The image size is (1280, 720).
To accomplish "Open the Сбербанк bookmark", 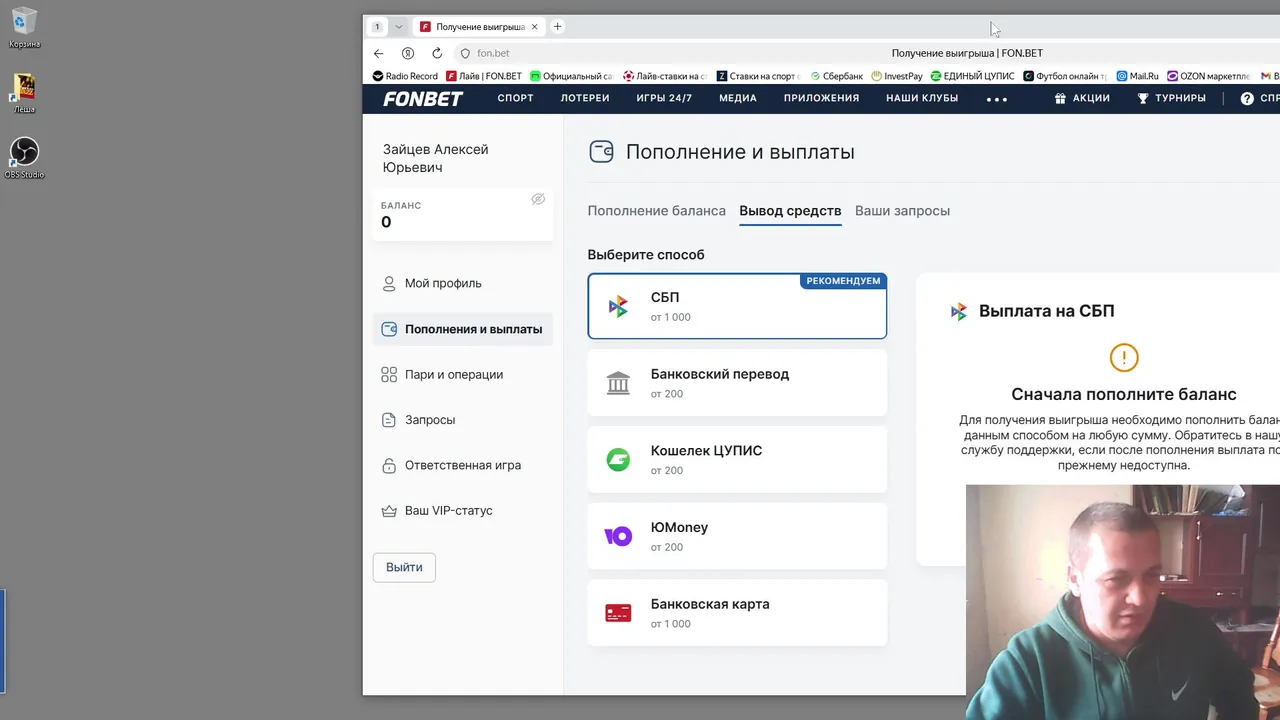I will (836, 76).
